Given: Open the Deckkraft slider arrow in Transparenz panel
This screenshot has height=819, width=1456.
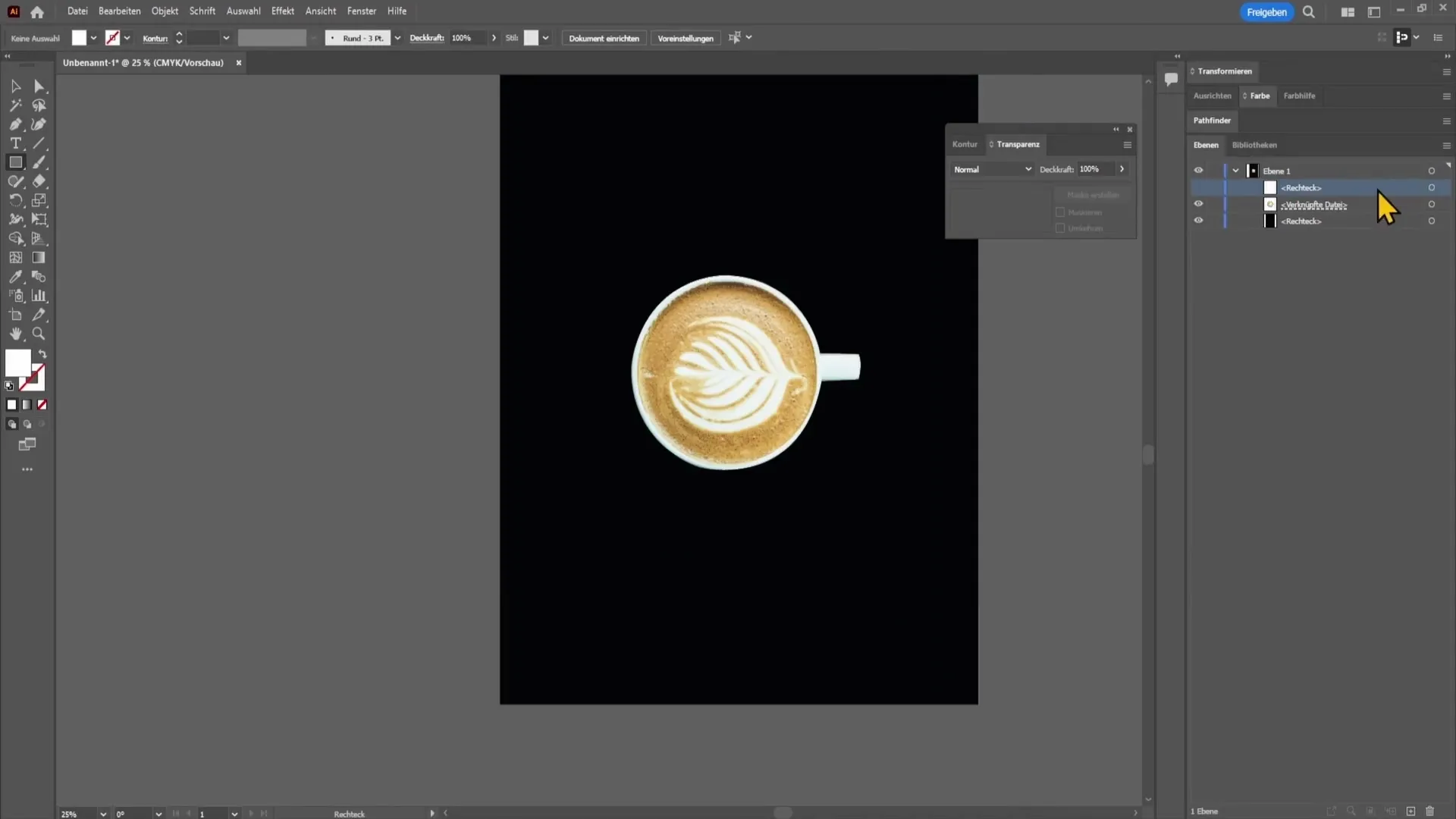Looking at the screenshot, I should click(x=1122, y=169).
